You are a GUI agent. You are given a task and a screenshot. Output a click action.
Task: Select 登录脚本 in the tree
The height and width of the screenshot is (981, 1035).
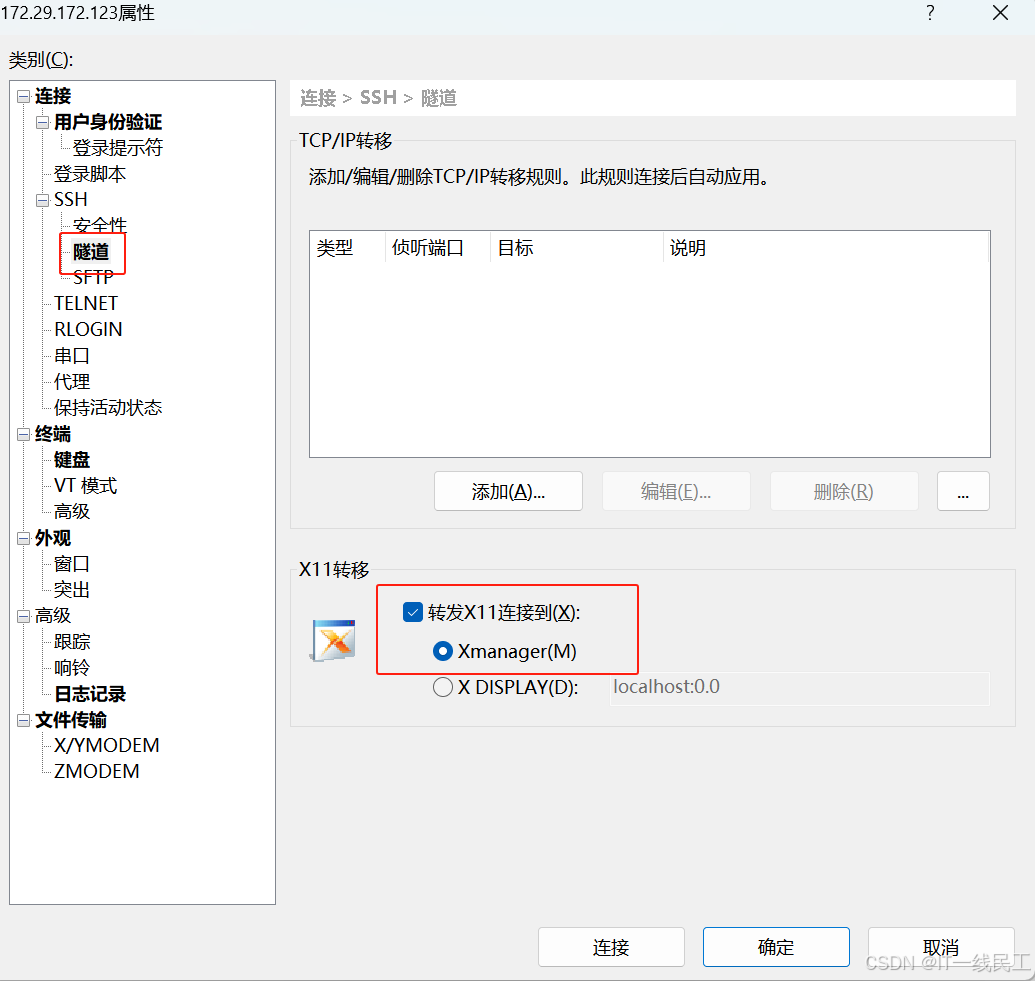[90, 174]
